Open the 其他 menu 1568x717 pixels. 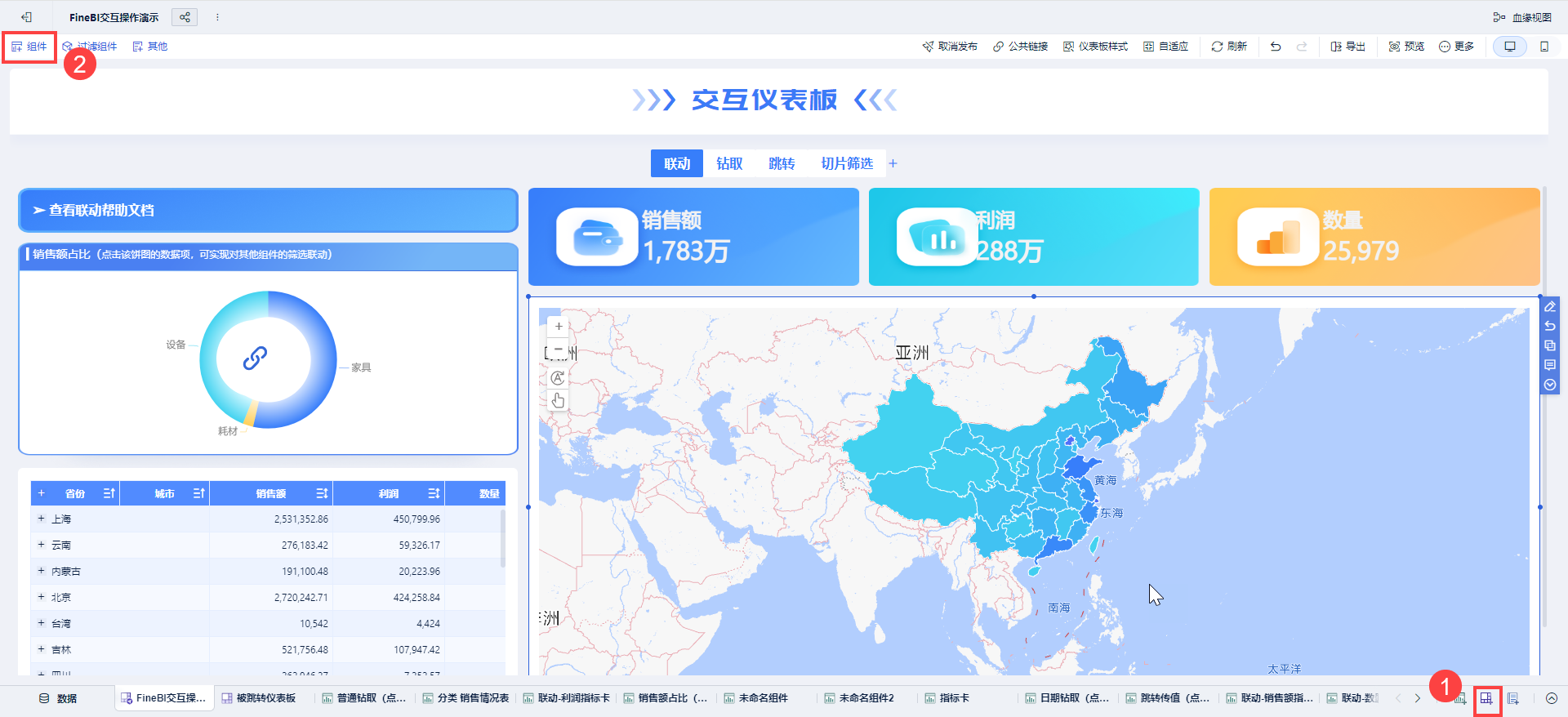(x=150, y=47)
